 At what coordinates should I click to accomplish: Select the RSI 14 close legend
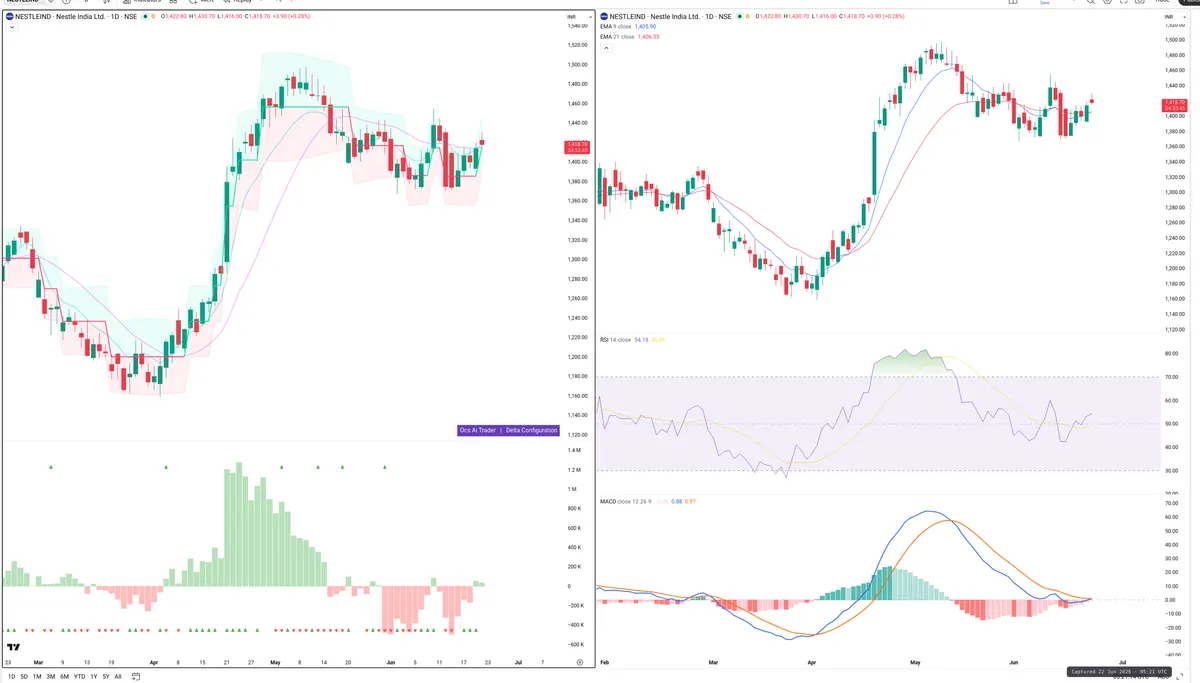pos(615,340)
